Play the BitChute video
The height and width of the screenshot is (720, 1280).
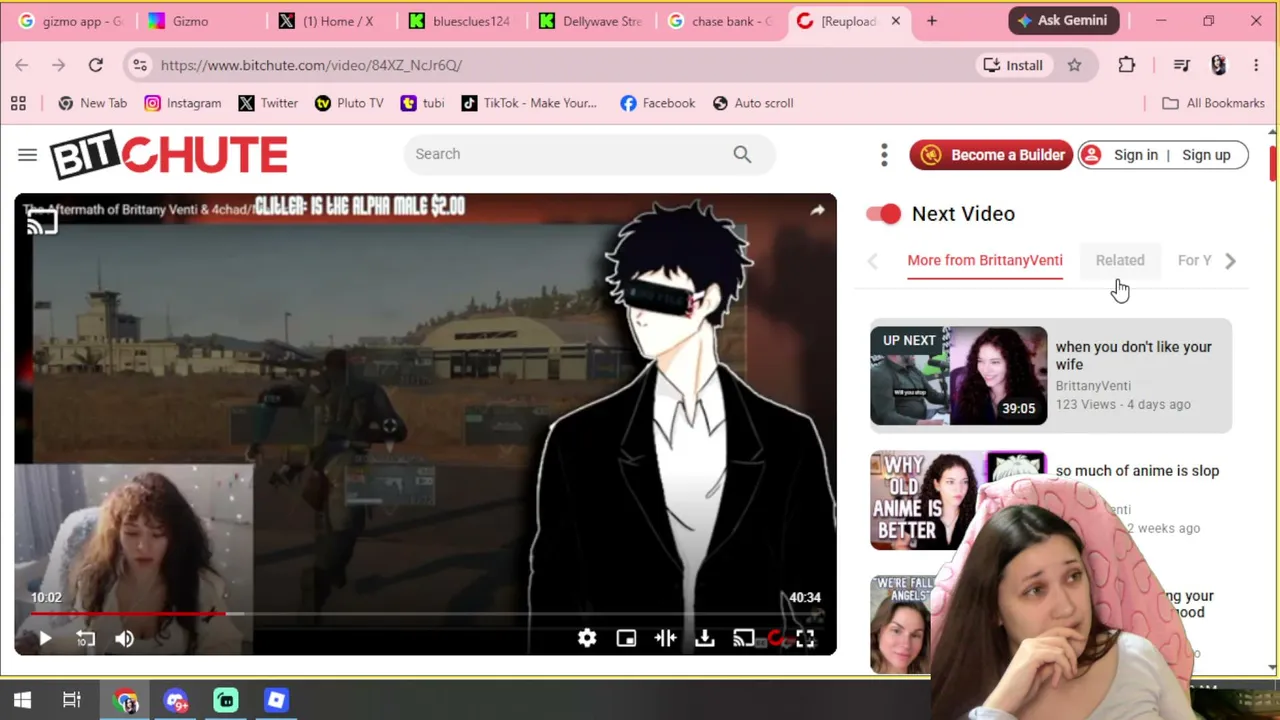pos(45,638)
